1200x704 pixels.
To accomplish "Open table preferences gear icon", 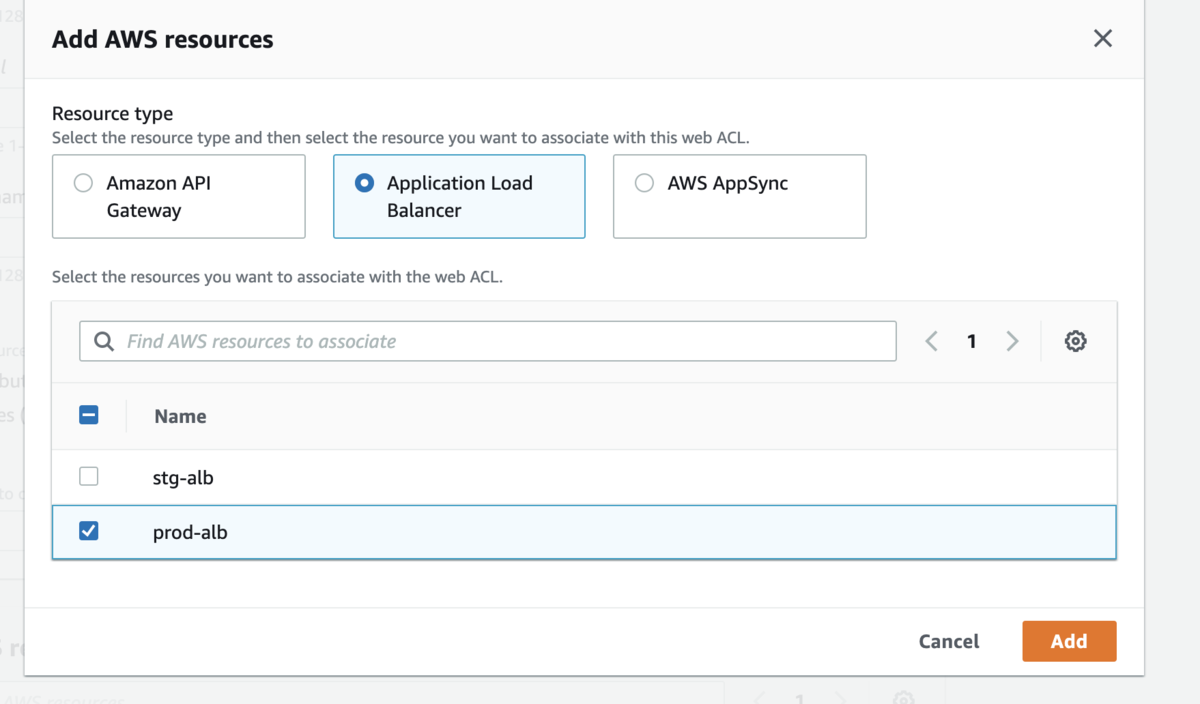I will 1075,341.
